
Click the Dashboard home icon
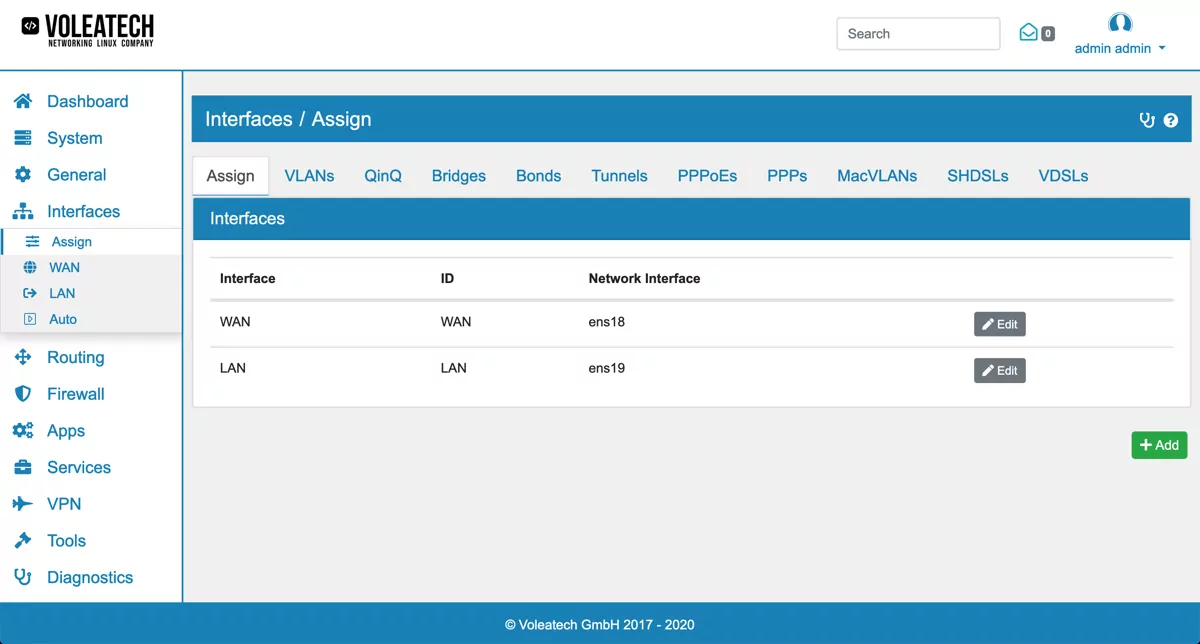[x=23, y=101]
